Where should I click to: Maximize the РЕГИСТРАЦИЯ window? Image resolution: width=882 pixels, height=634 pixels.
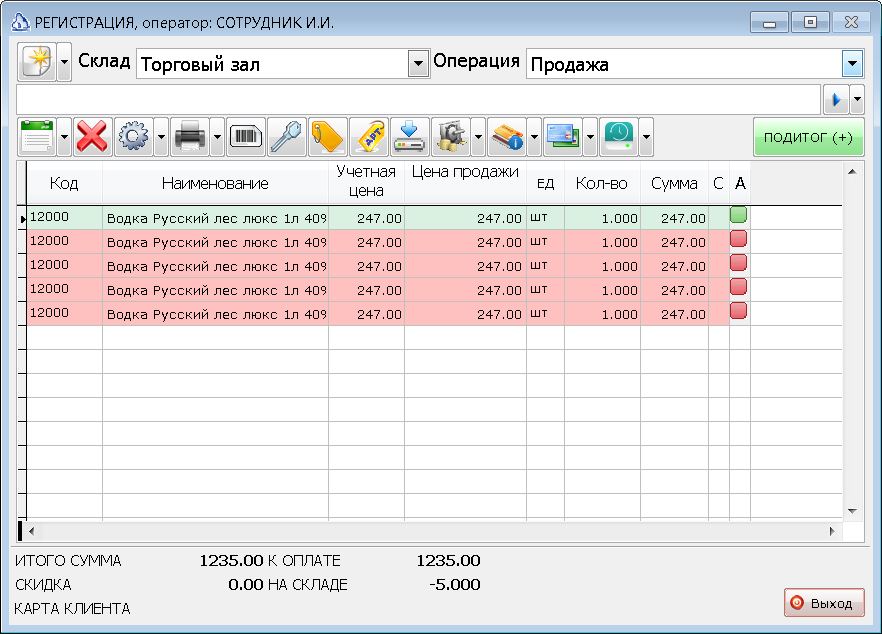[x=810, y=23]
